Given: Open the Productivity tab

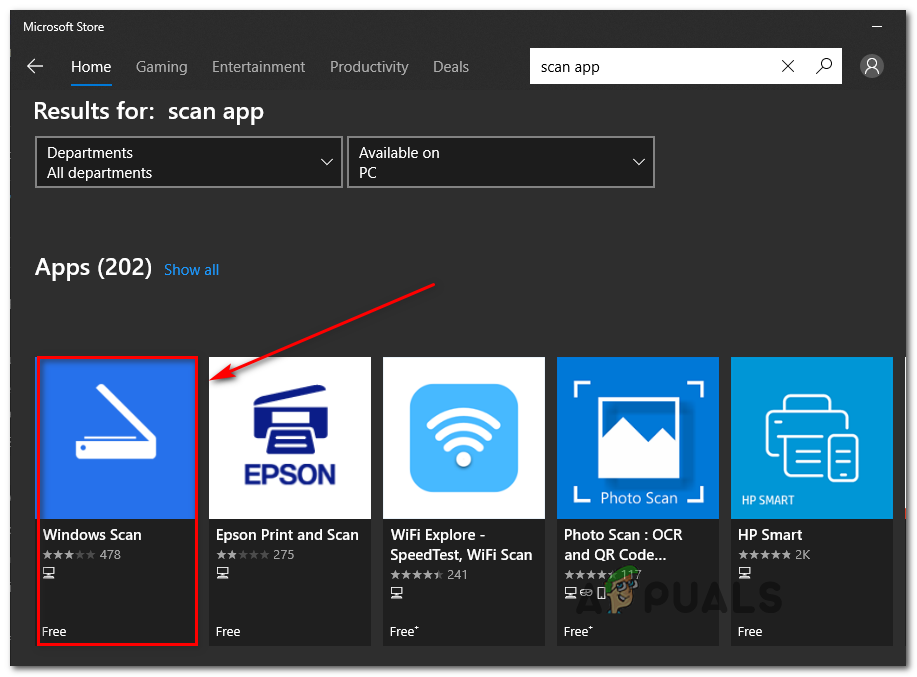Looking at the screenshot, I should 369,67.
